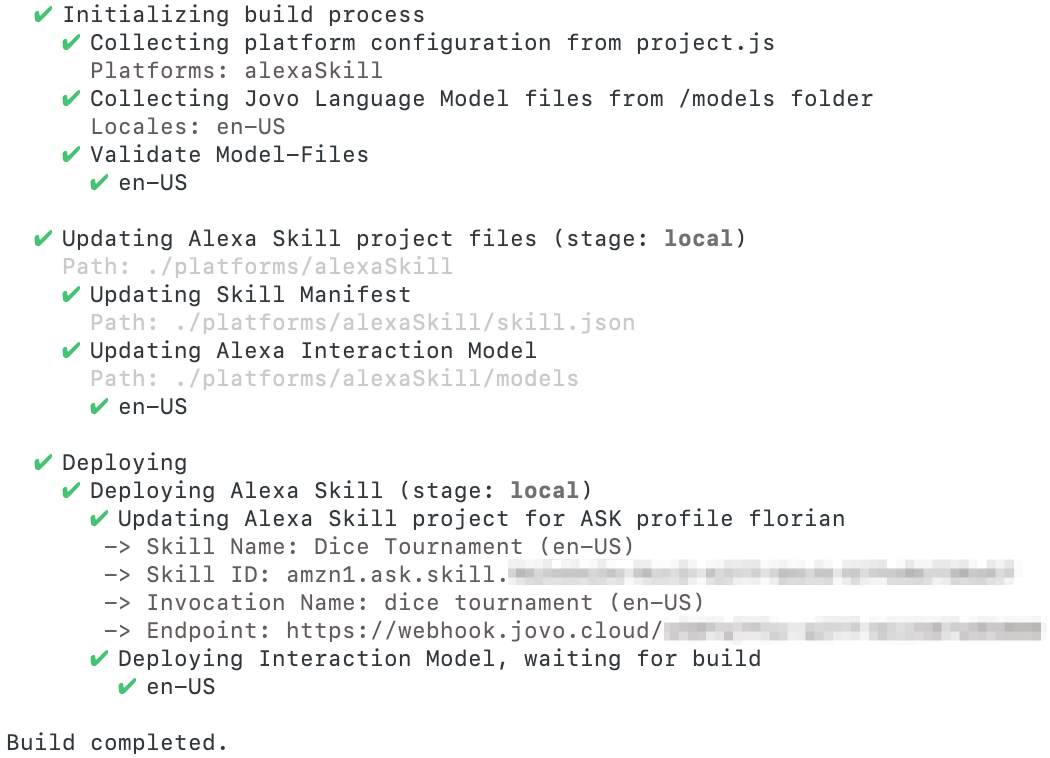Click the checkmark beside Updating Skill Manifest
This screenshot has height=758, width=1050.
click(71, 295)
